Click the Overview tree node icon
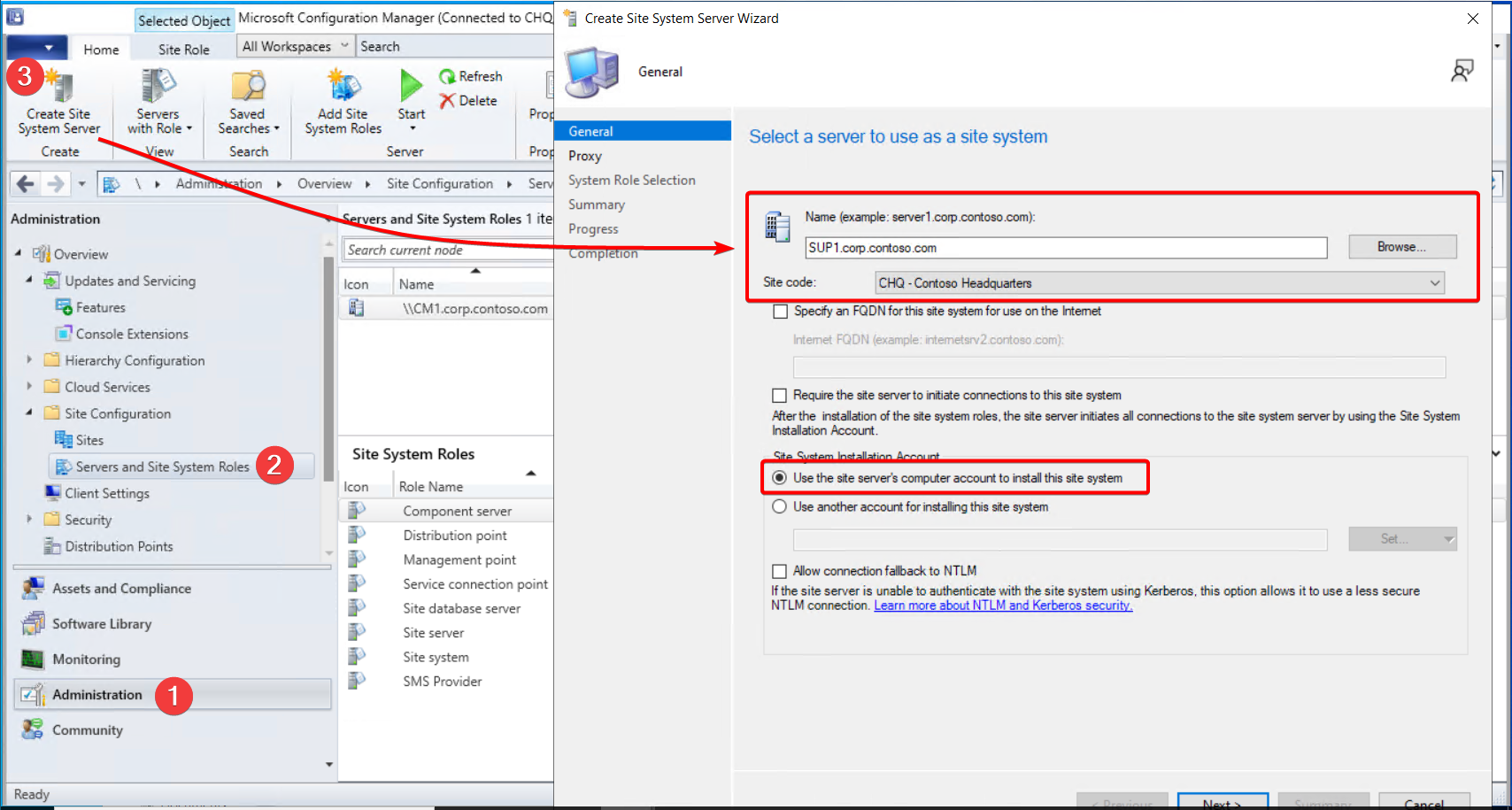Viewport: 1512px width, 810px height. point(41,254)
